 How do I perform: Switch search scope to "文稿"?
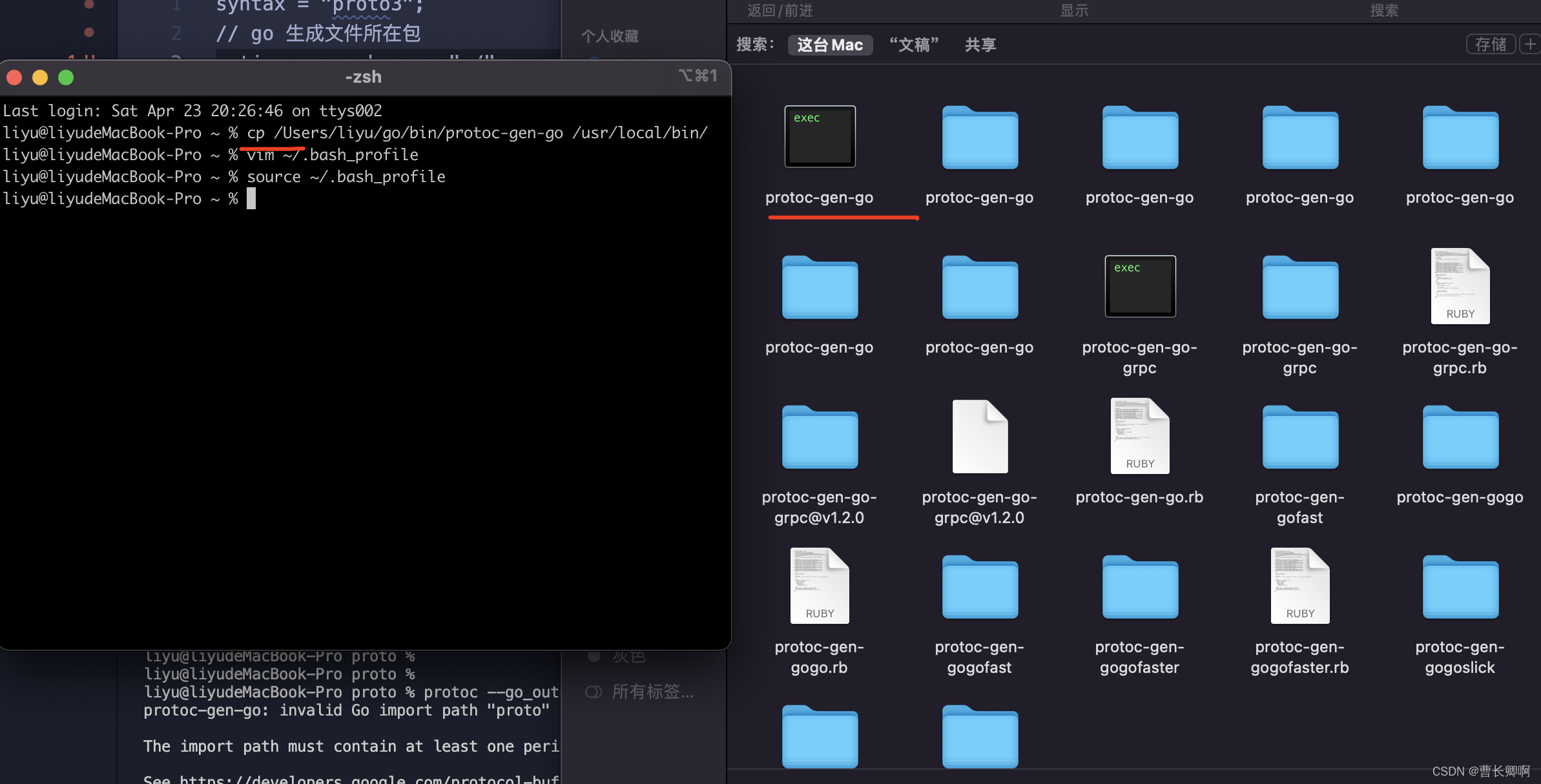point(914,45)
